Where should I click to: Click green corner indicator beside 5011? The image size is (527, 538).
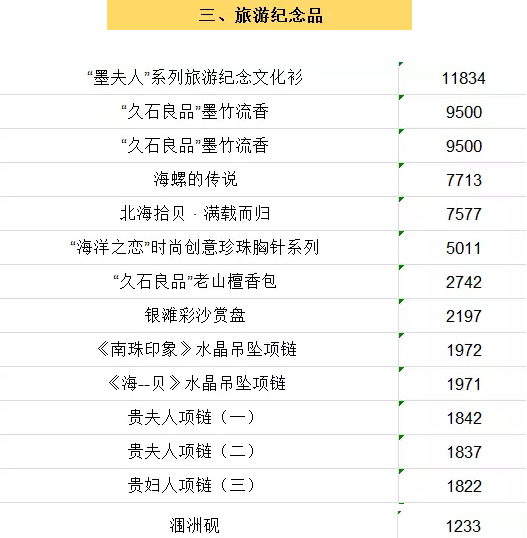tap(401, 234)
